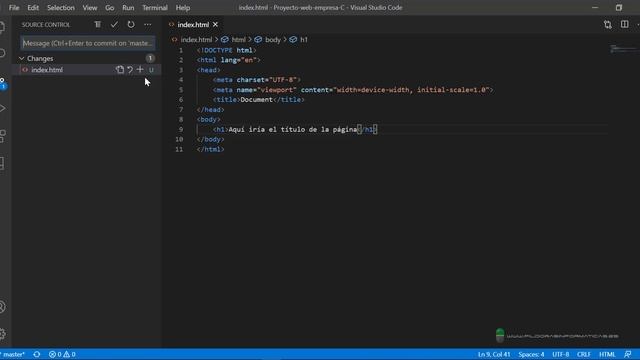
Task: Discard changes for index.html
Action: 130,70
